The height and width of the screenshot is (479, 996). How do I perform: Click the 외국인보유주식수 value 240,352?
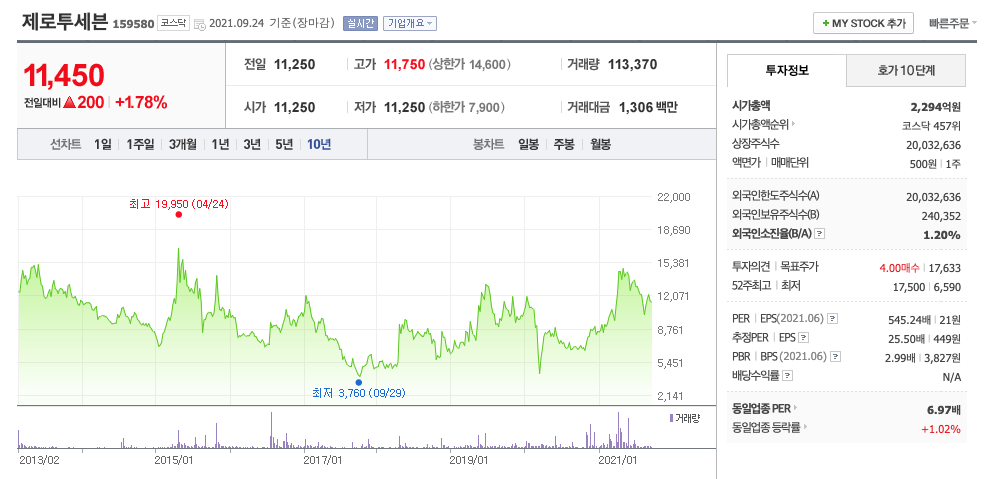[941, 216]
